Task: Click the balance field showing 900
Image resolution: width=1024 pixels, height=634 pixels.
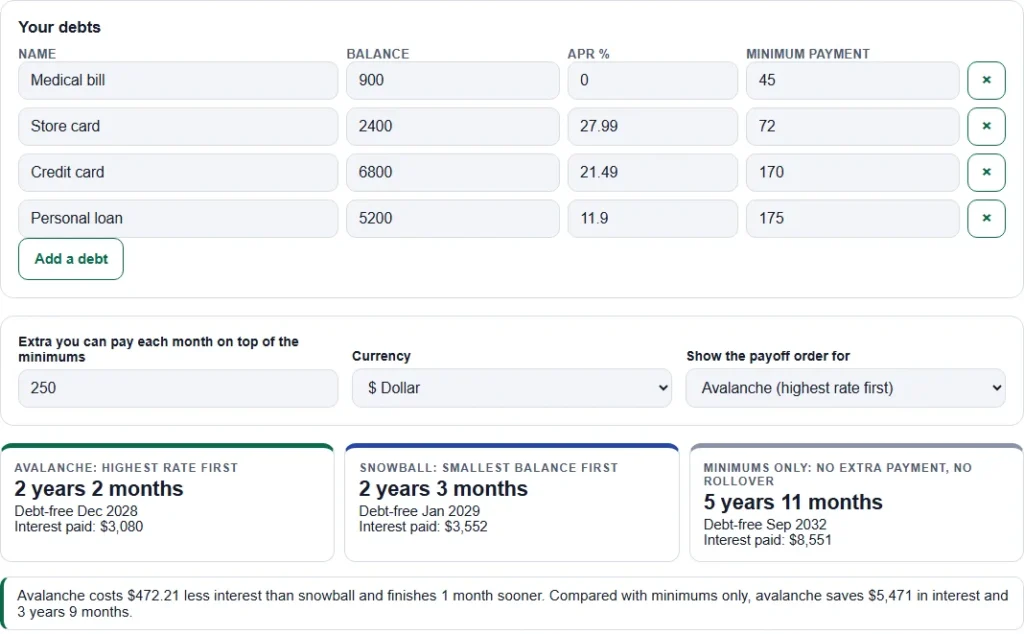Action: tap(453, 80)
